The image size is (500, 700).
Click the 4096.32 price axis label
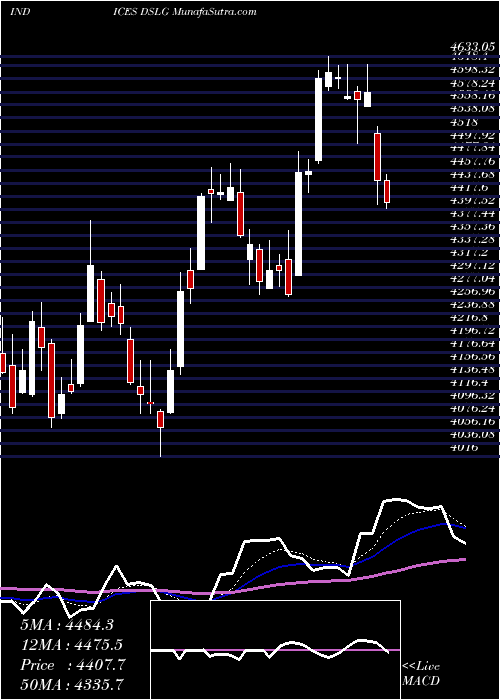click(x=473, y=396)
